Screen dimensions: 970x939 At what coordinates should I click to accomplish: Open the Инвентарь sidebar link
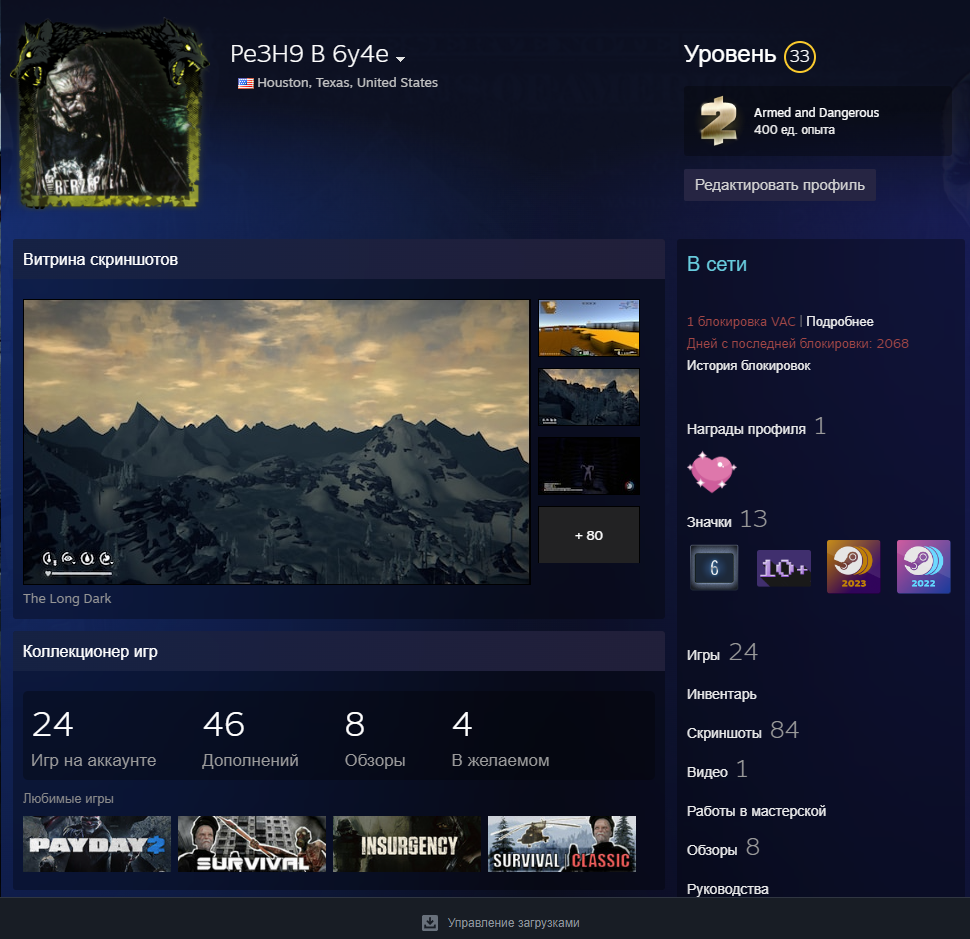(x=721, y=694)
